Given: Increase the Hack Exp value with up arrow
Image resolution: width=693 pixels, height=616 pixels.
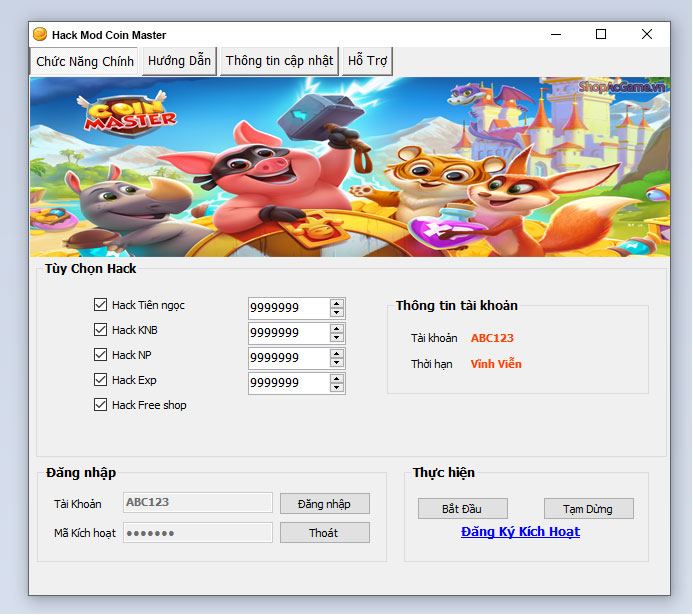Looking at the screenshot, I should coord(337,379).
